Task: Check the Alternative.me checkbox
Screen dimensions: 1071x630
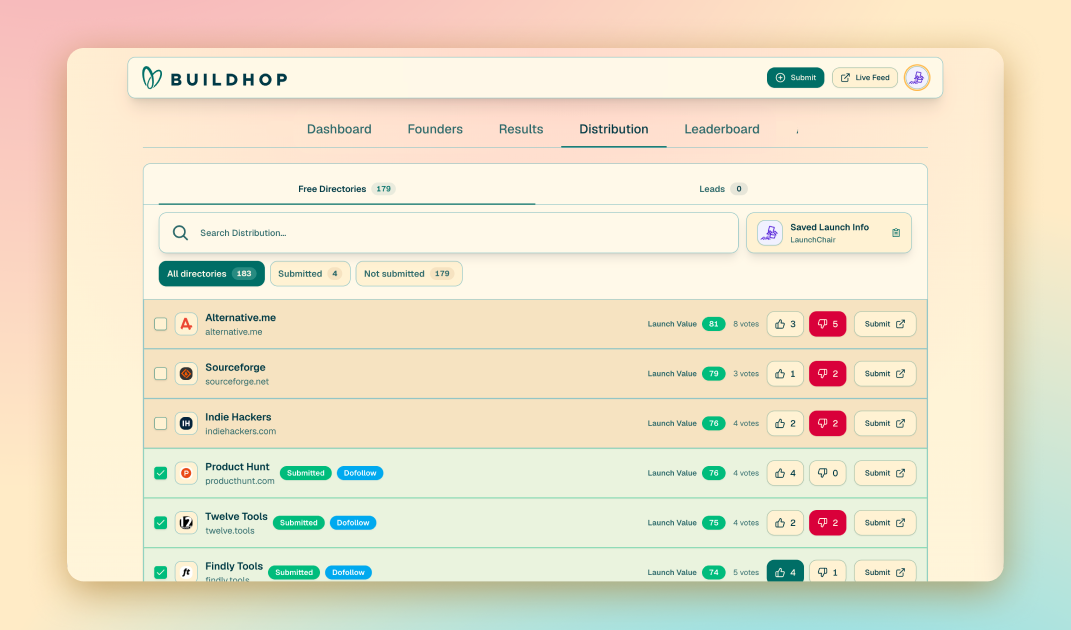Action: pyautogui.click(x=161, y=324)
